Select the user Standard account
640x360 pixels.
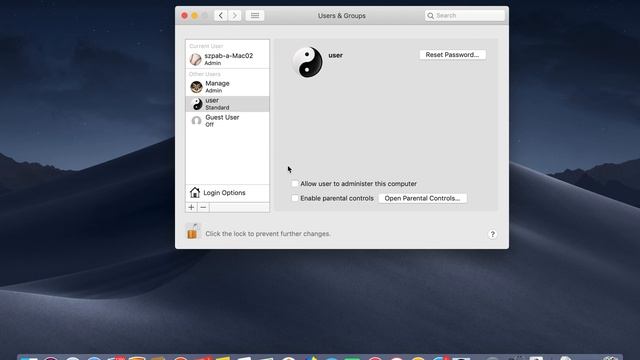(x=227, y=104)
